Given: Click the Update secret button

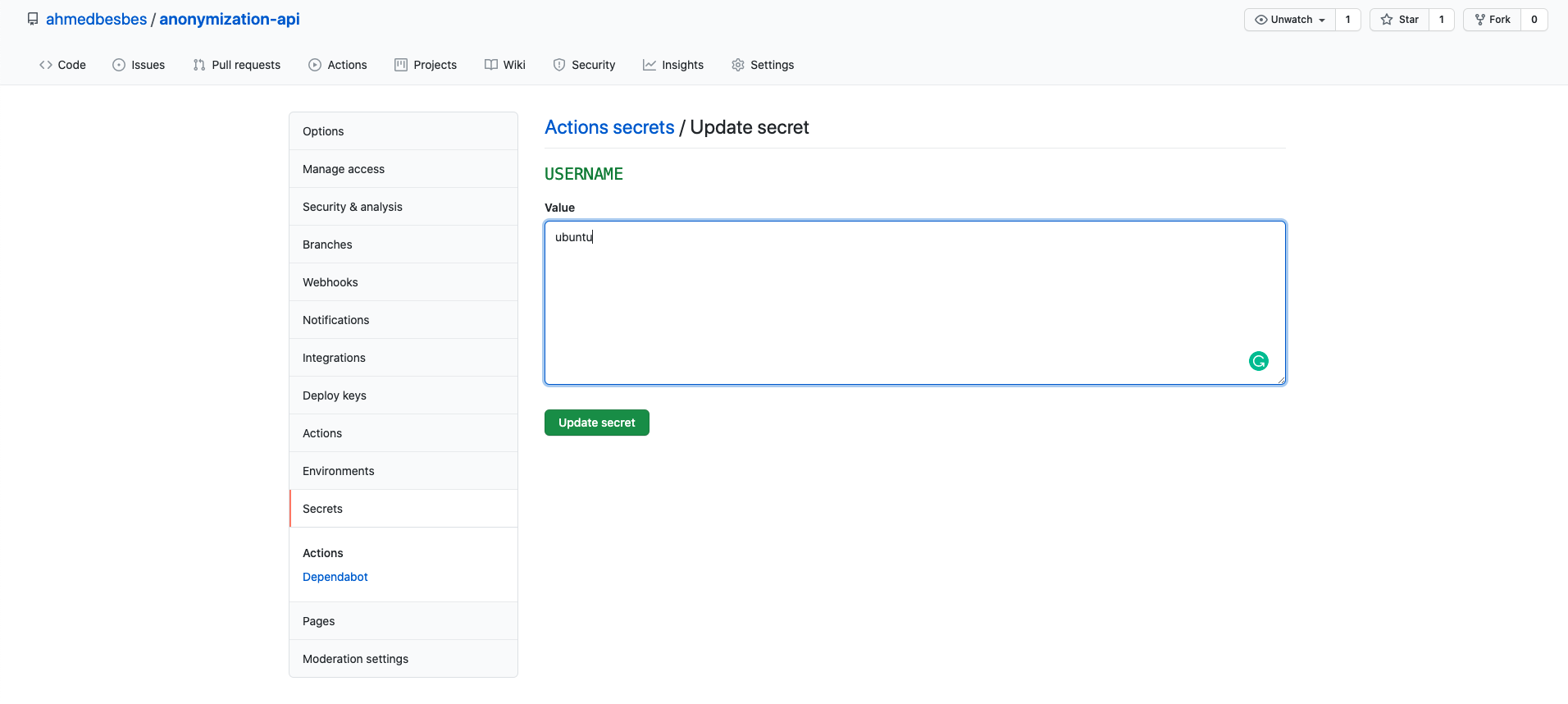Looking at the screenshot, I should point(597,423).
